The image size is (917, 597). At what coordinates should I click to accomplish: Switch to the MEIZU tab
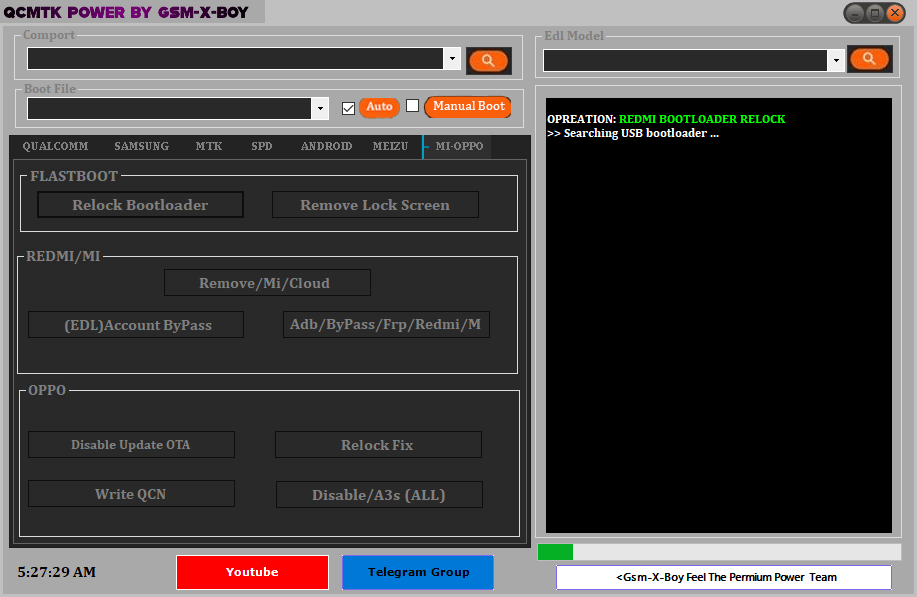click(390, 146)
